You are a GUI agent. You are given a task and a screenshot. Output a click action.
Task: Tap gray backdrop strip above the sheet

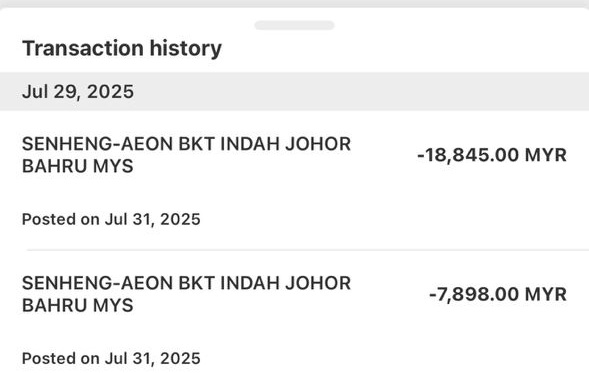(294, 3)
